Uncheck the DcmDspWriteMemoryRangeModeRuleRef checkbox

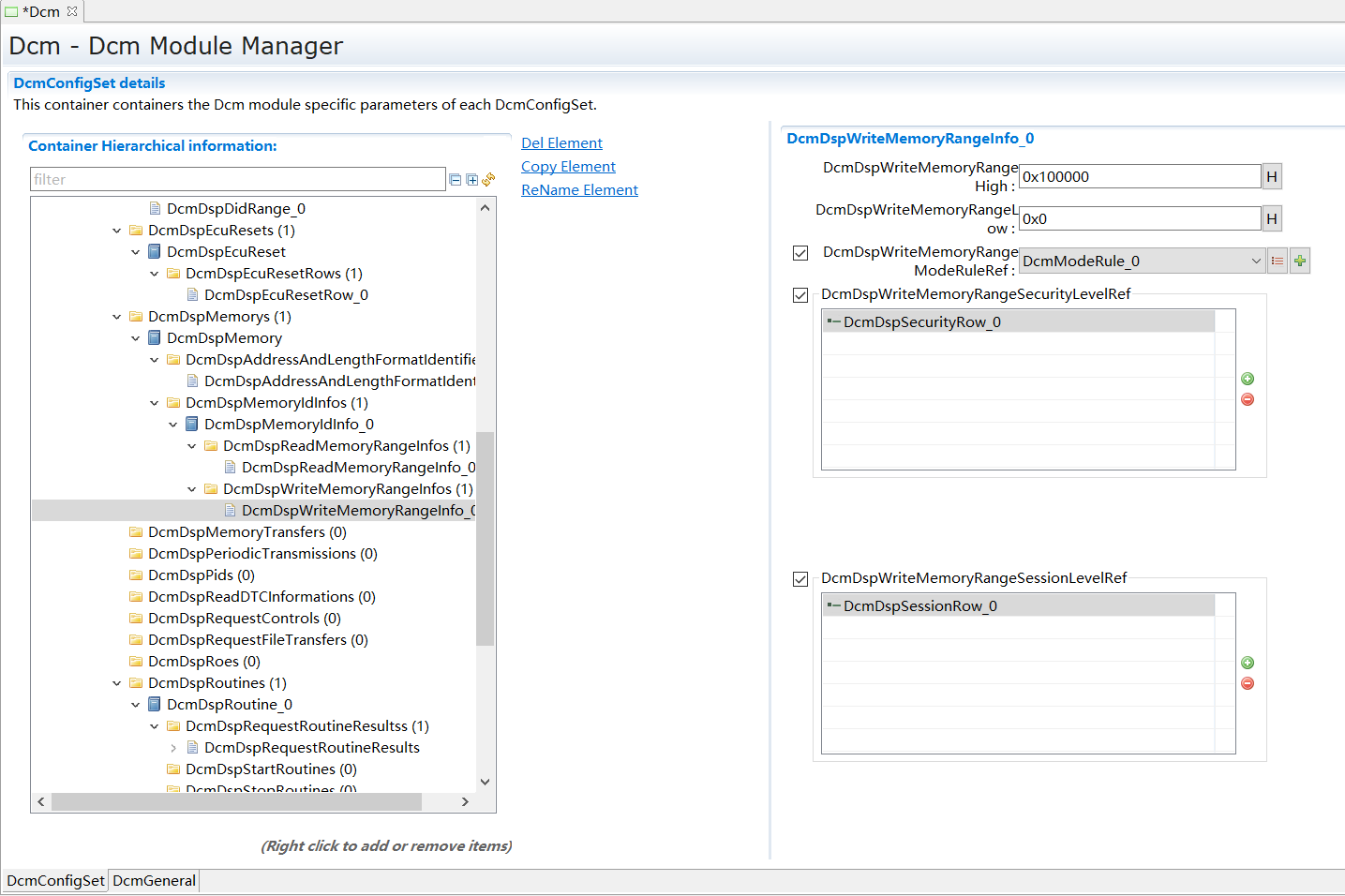pyautogui.click(x=800, y=252)
